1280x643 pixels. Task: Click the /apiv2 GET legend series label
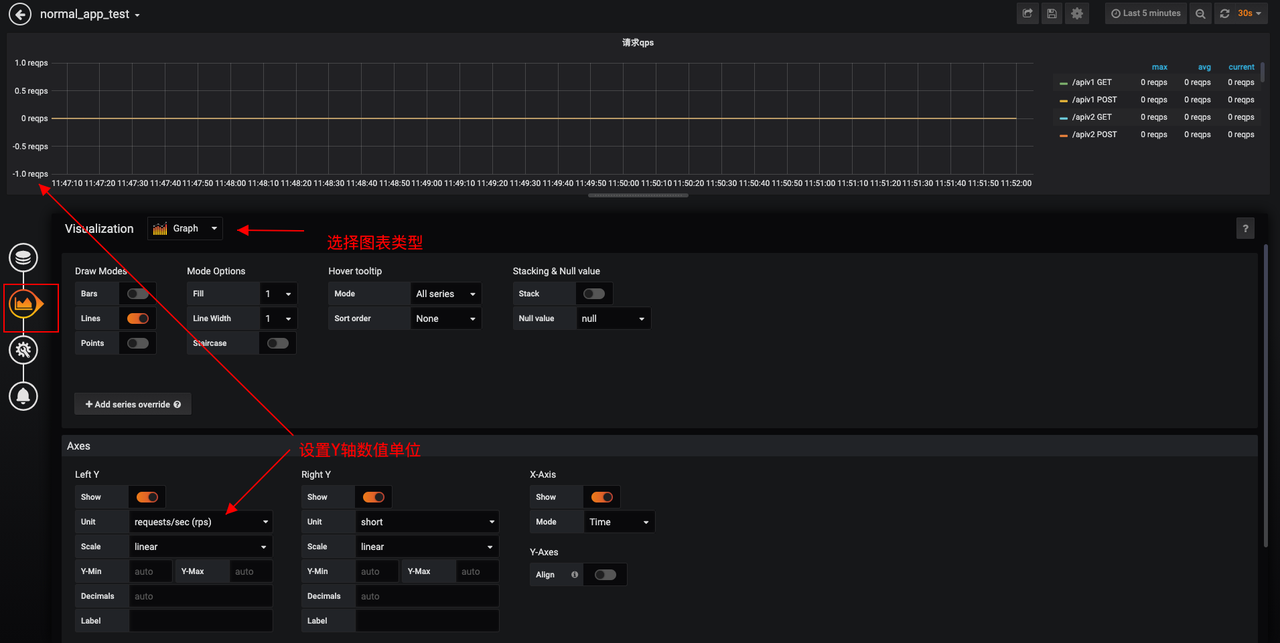click(1091, 117)
